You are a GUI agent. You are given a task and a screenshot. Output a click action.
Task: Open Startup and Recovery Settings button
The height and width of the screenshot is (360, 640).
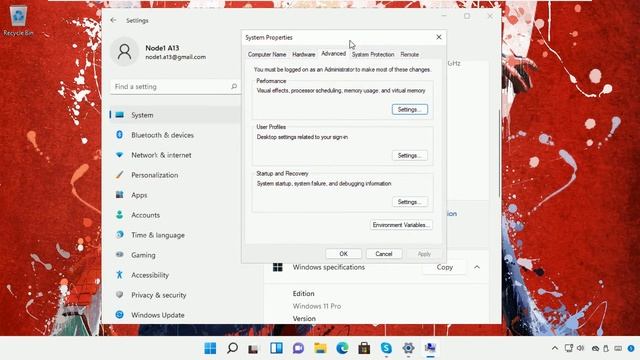pos(410,202)
